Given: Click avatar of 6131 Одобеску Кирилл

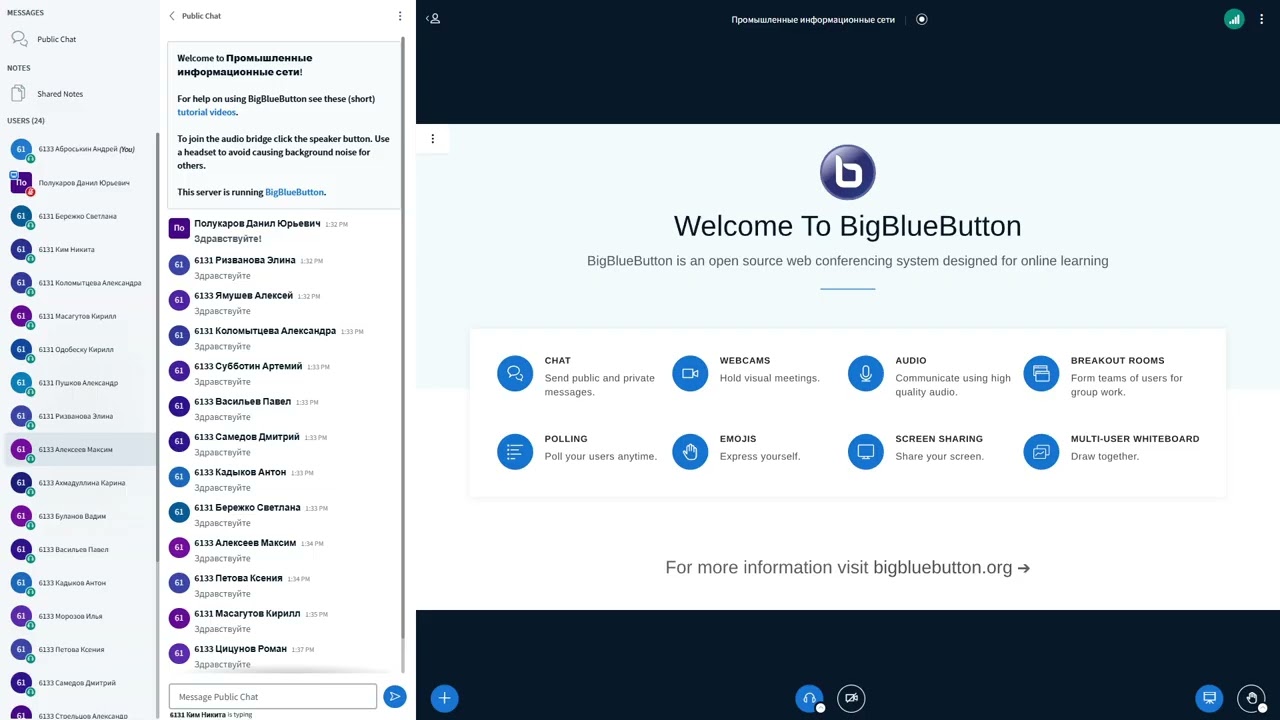Looking at the screenshot, I should [21, 349].
